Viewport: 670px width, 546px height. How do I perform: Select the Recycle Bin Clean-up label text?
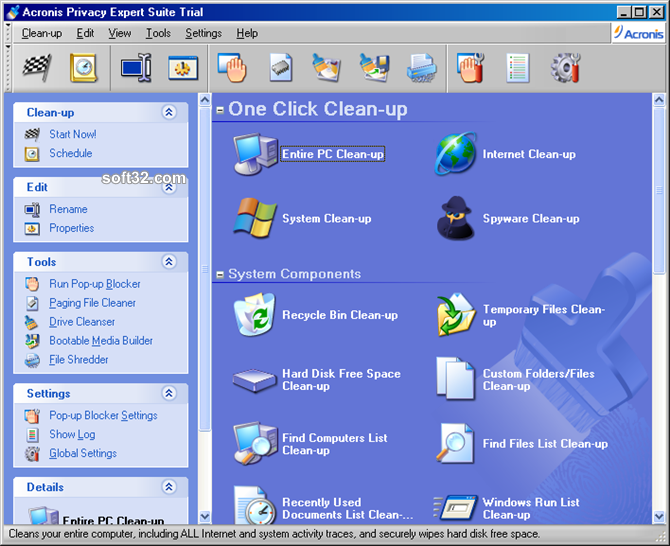[340, 315]
